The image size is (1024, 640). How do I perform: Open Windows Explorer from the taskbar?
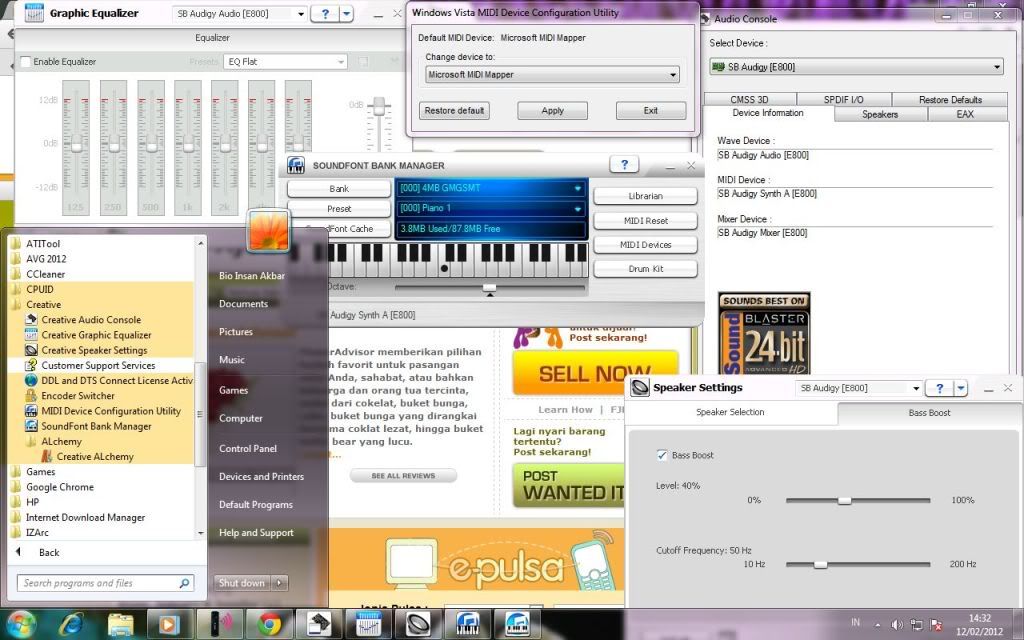point(120,624)
